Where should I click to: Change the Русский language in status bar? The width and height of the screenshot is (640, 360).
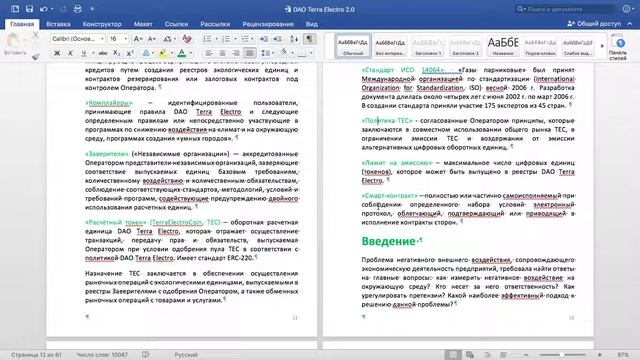tap(186, 355)
